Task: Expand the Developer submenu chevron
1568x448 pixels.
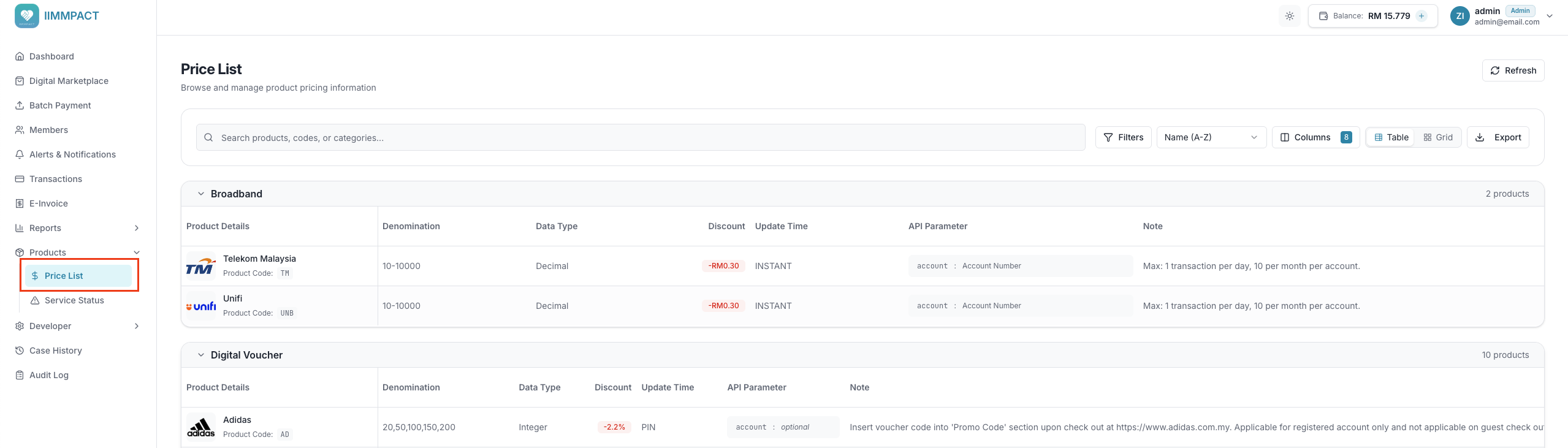Action: 137,326
